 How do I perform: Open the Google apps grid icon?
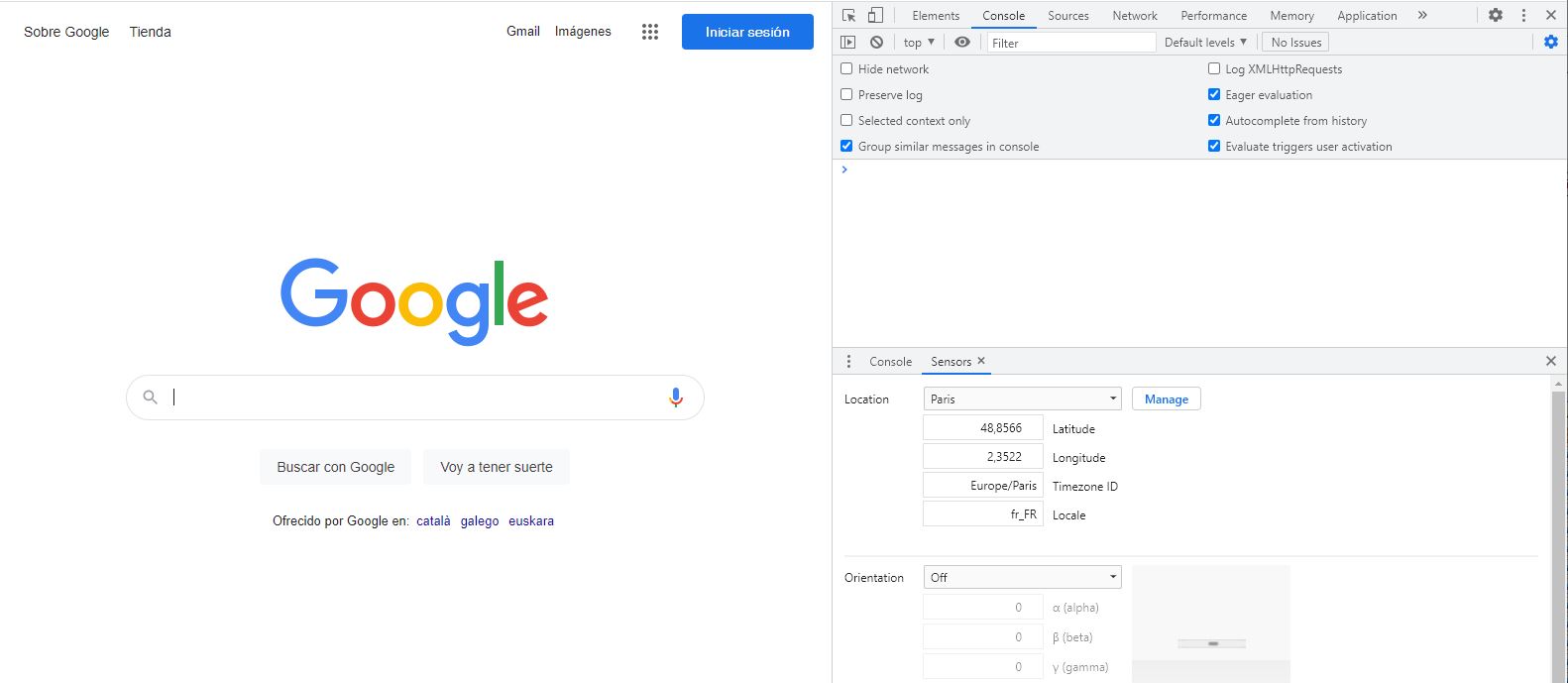pos(650,32)
